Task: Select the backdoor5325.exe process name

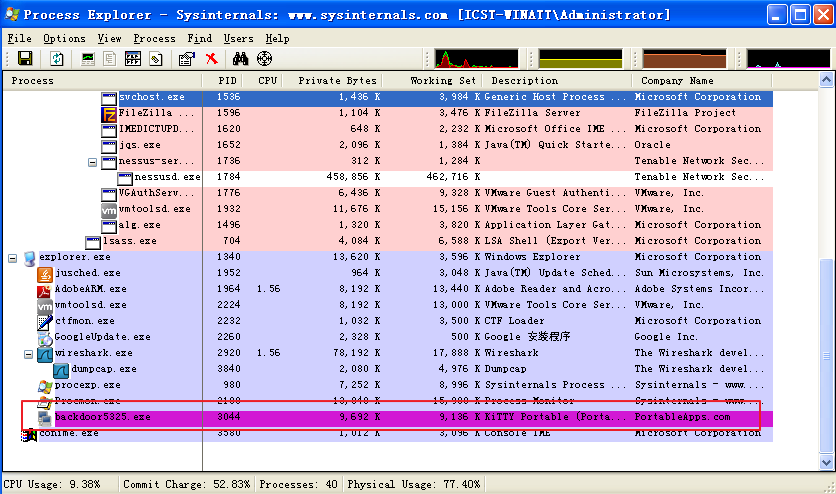Action: coord(103,417)
